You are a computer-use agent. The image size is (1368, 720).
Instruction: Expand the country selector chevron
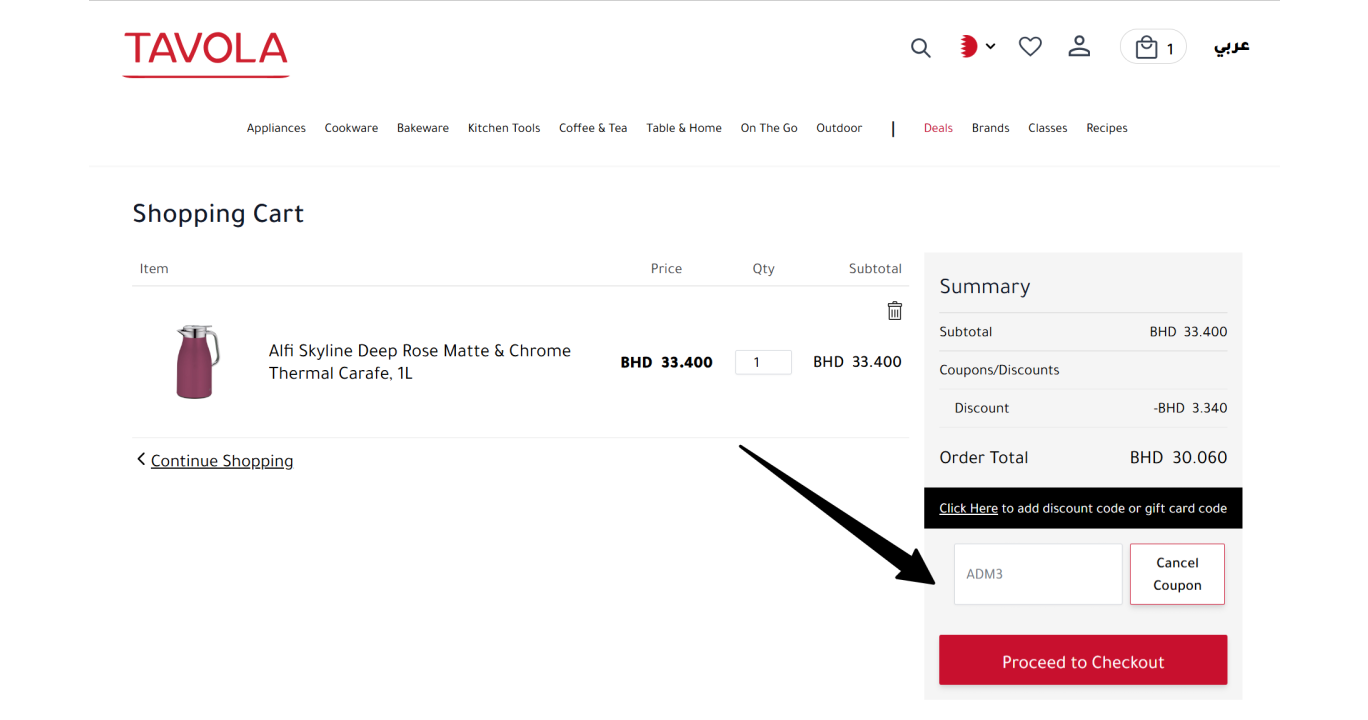pos(990,46)
